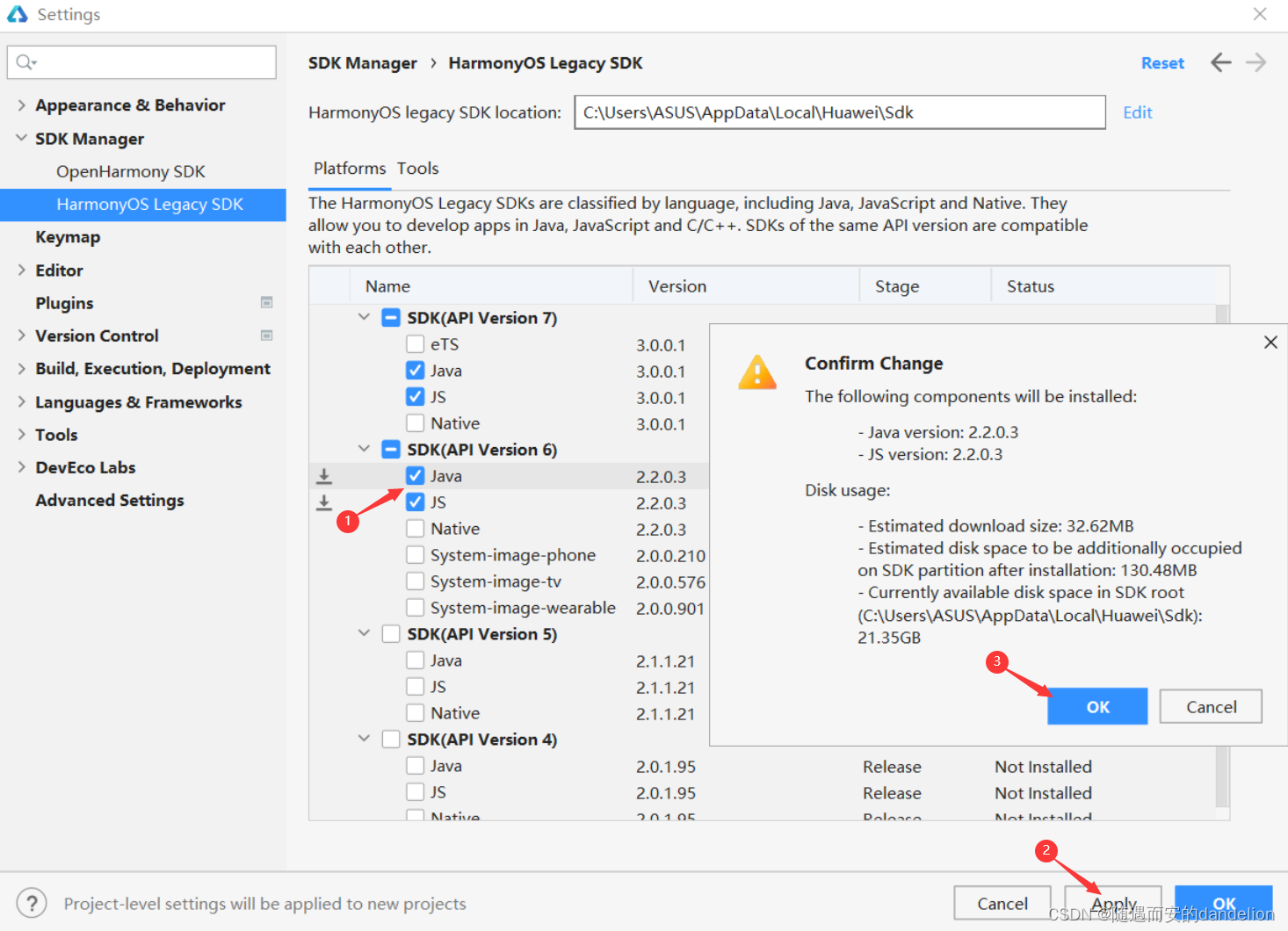This screenshot has width=1288, height=931.
Task: Sort table by Version column header
Action: [746, 286]
